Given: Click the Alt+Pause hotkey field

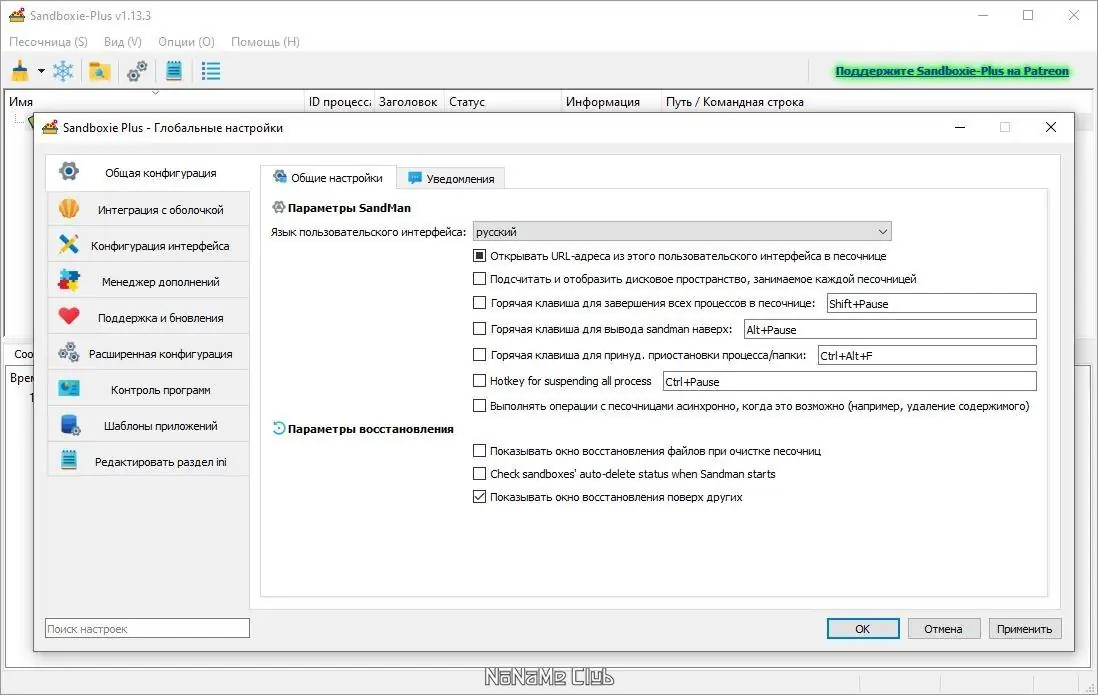Looking at the screenshot, I should 890,329.
